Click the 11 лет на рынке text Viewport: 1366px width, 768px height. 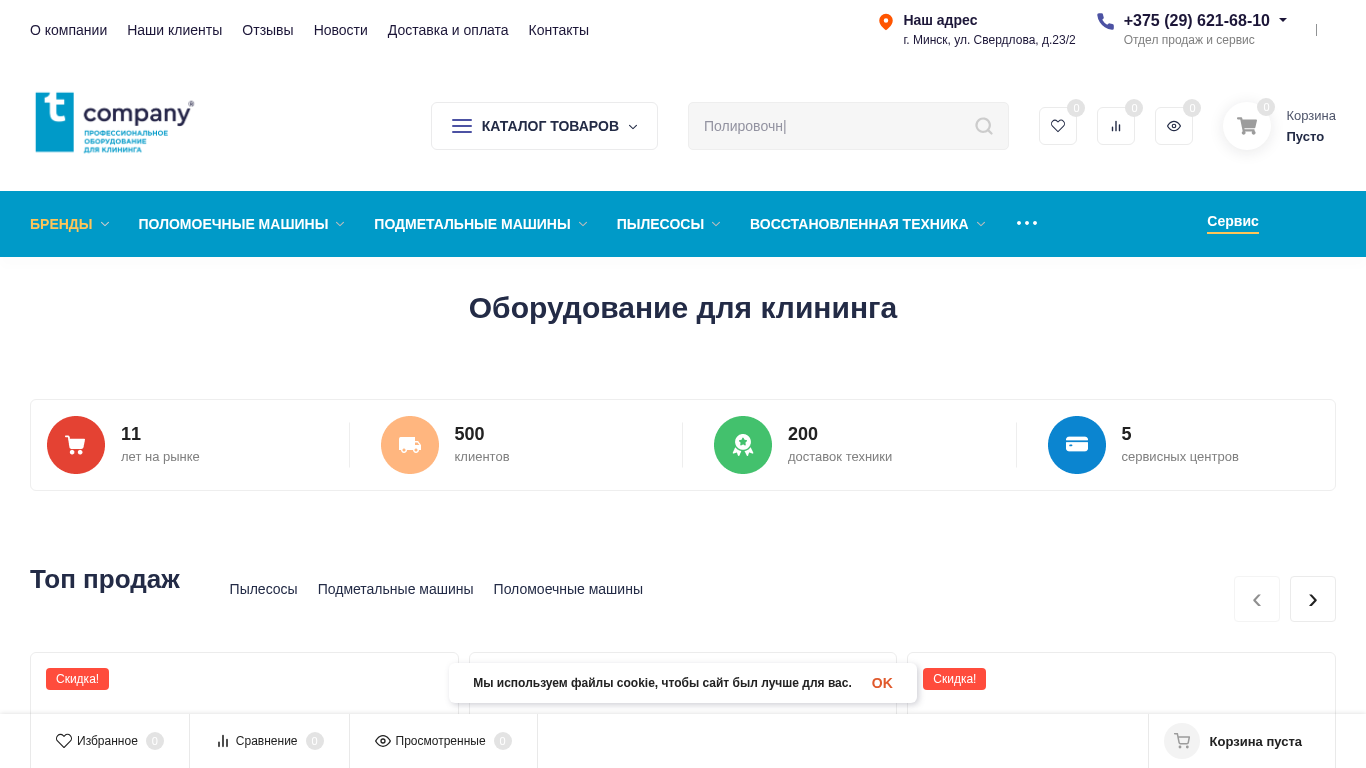[160, 445]
